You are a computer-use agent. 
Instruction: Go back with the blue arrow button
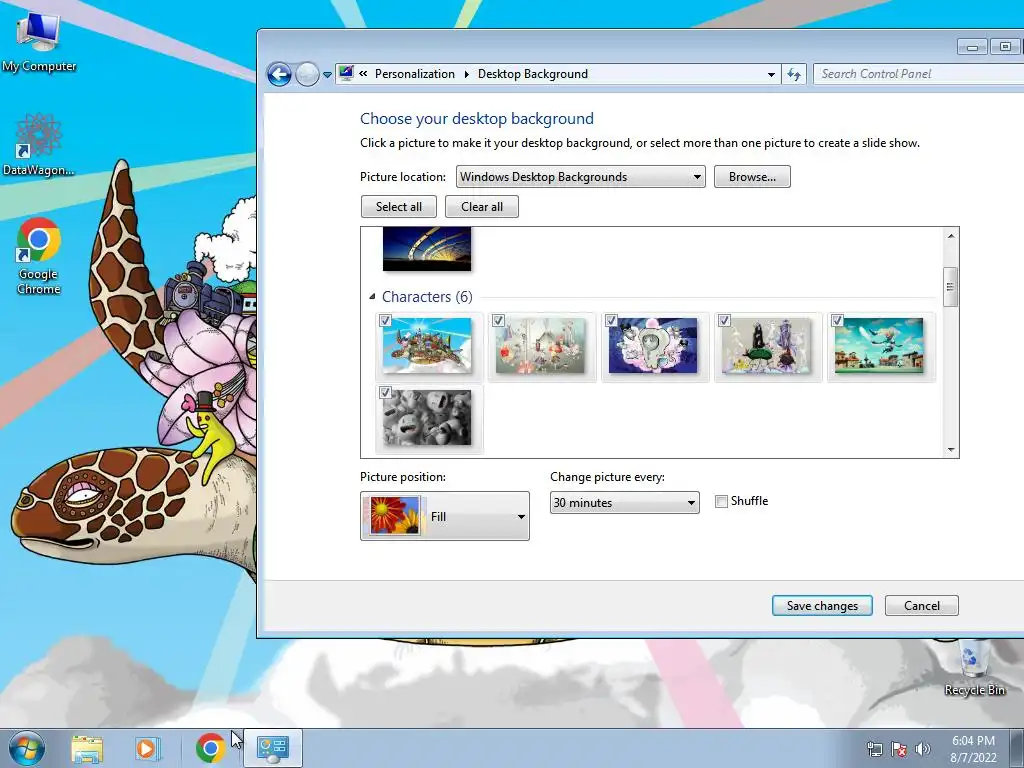click(280, 74)
